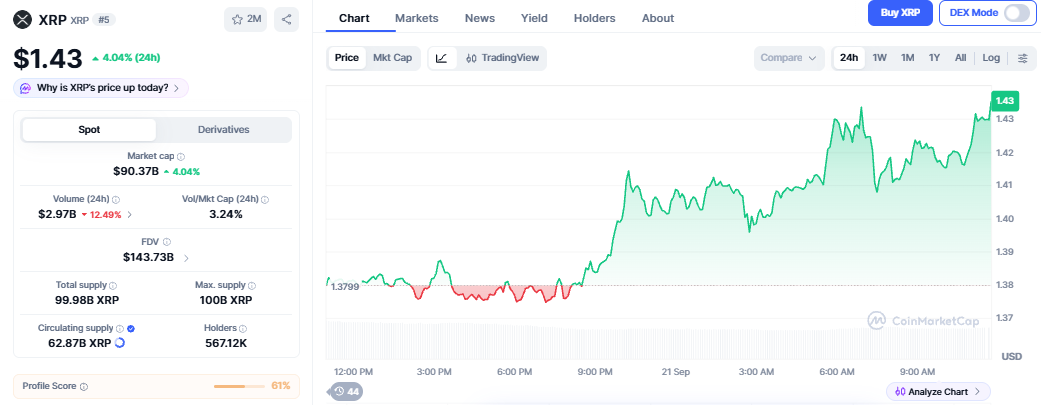Expand Volume (24h) details chevron

click(129, 214)
